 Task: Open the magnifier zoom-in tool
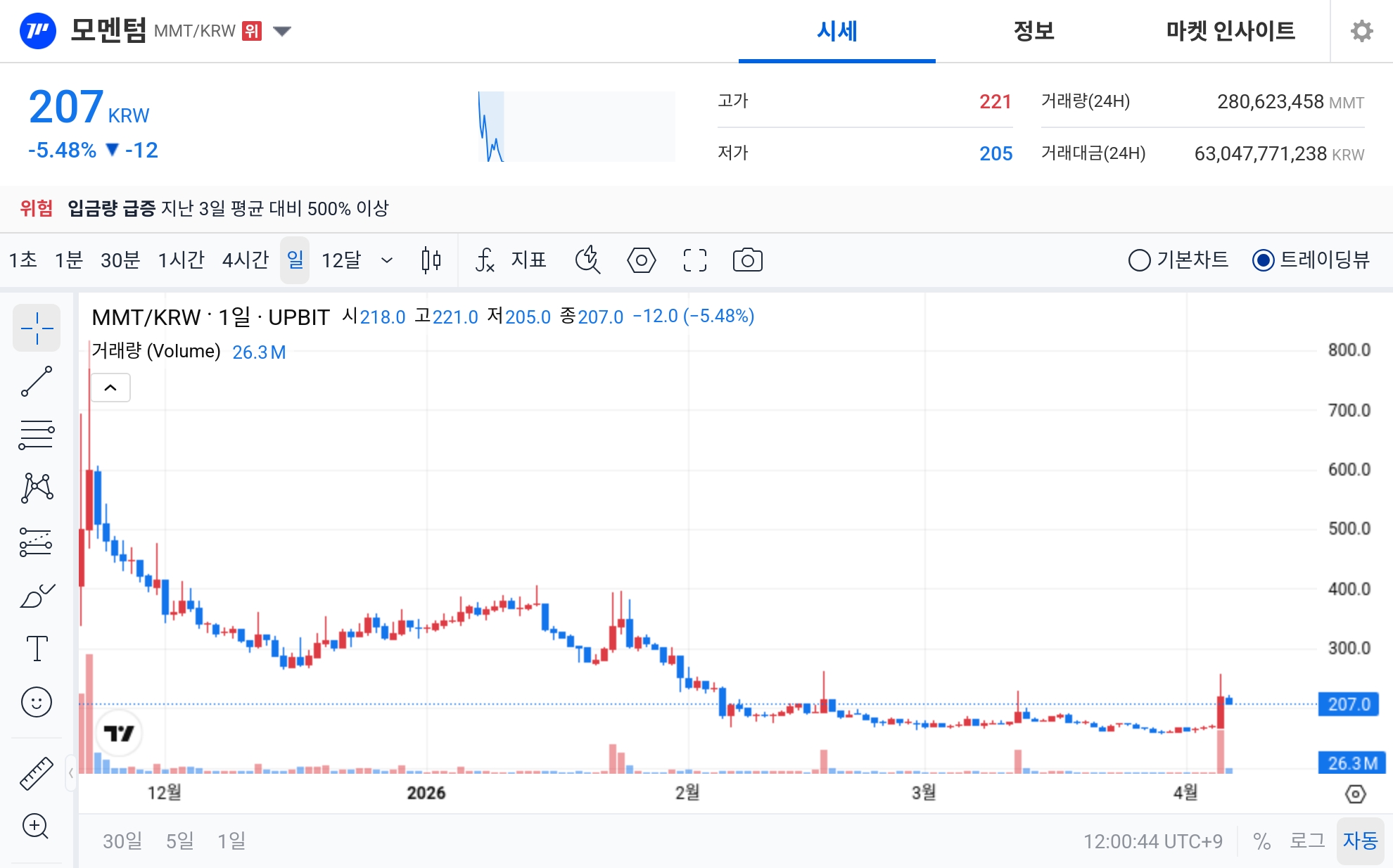click(37, 826)
